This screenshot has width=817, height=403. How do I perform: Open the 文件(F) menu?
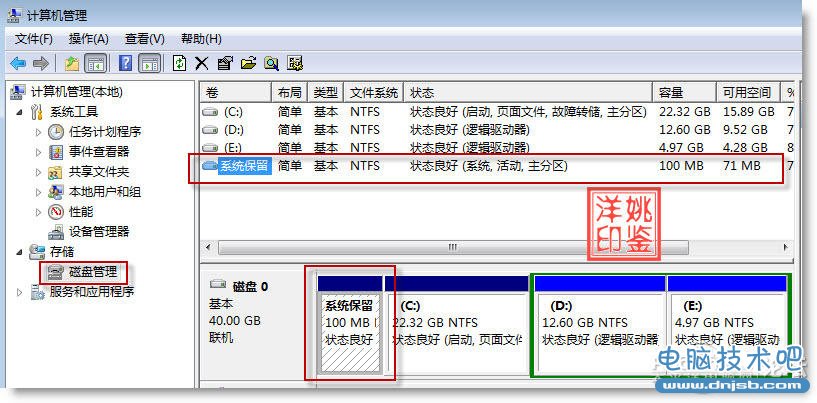click(34, 39)
